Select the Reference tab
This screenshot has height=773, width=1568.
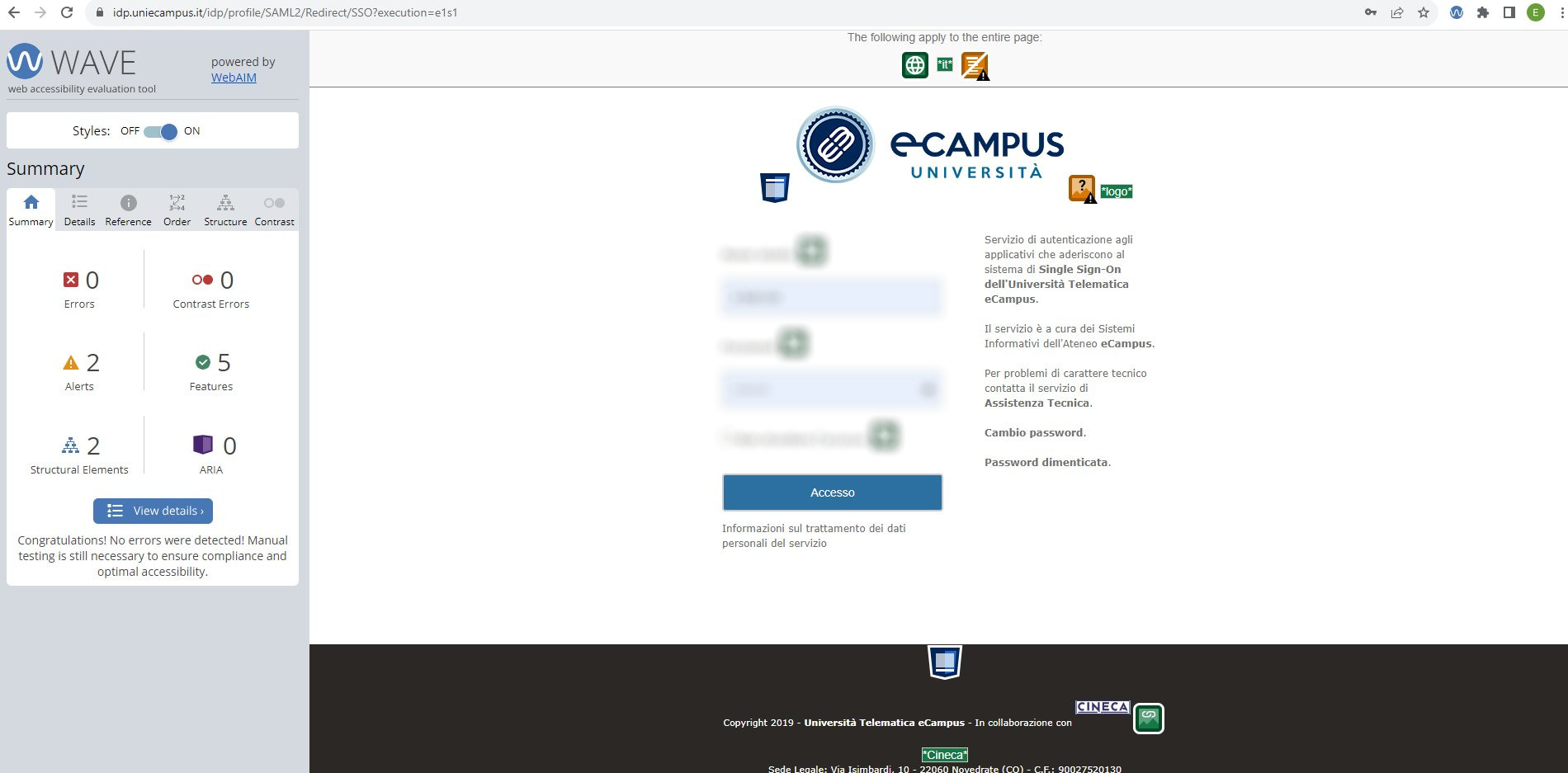tap(128, 210)
